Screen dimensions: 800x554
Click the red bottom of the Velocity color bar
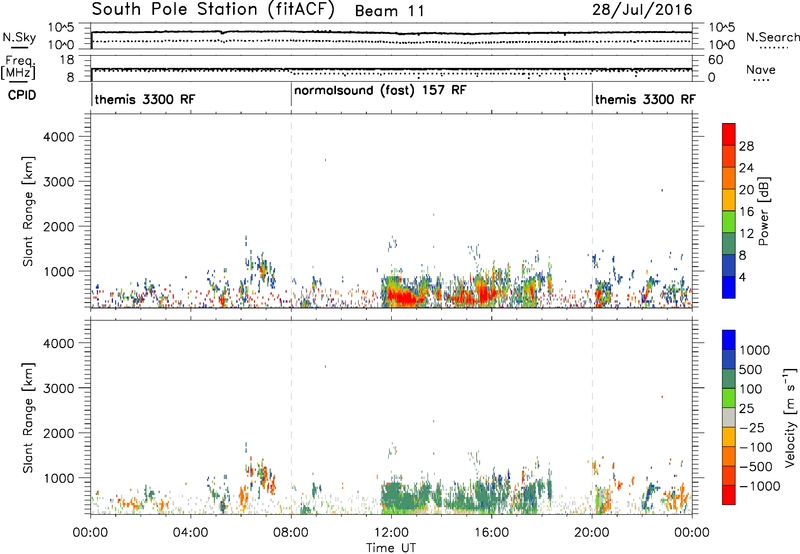pos(729,495)
